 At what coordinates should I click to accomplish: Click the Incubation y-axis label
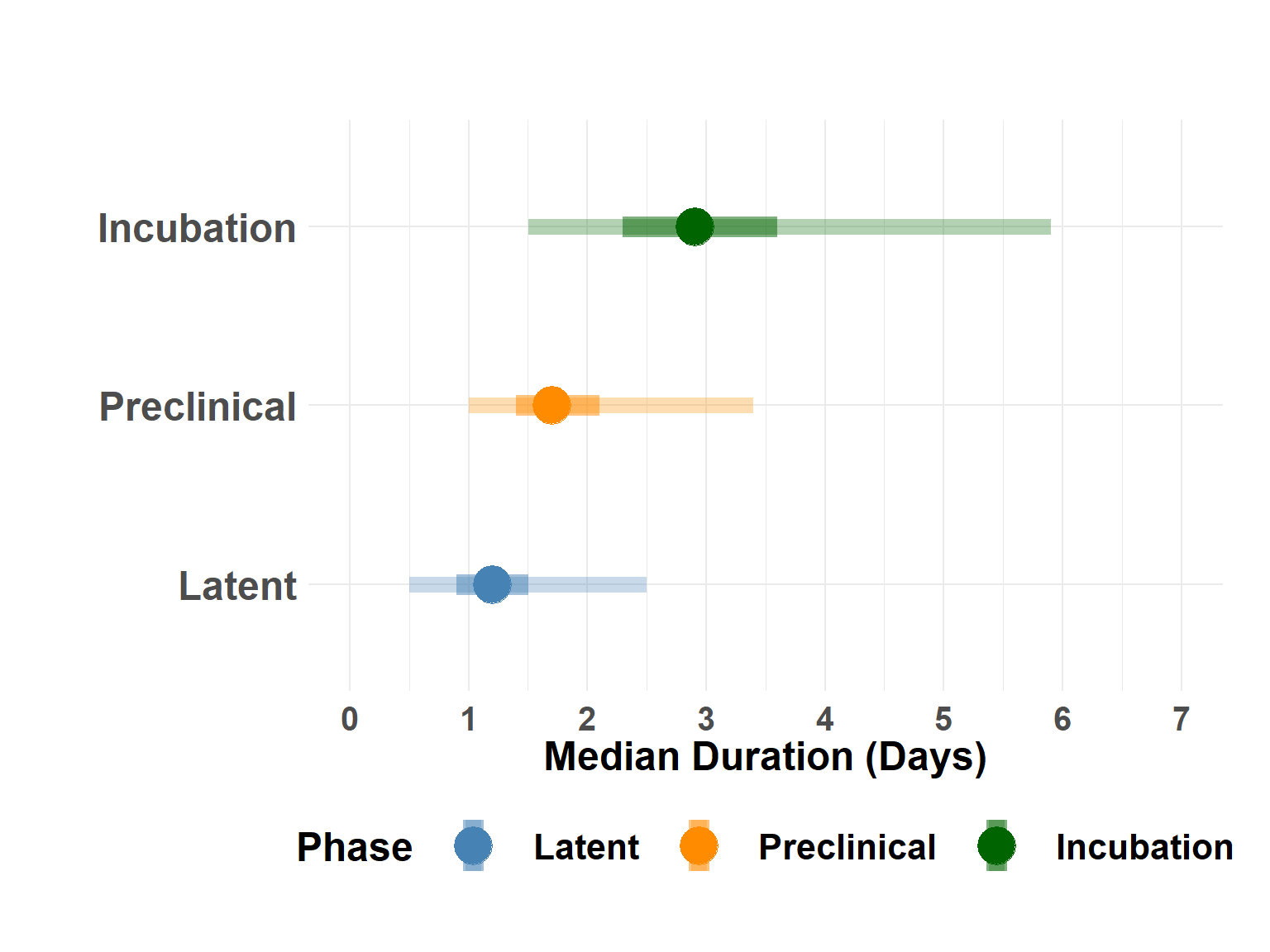click(197, 228)
